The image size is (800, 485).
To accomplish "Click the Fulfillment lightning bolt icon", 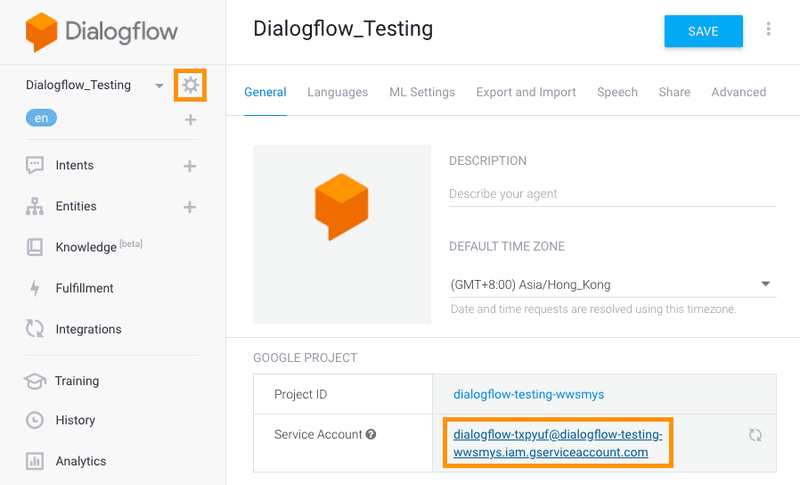I will [x=35, y=288].
